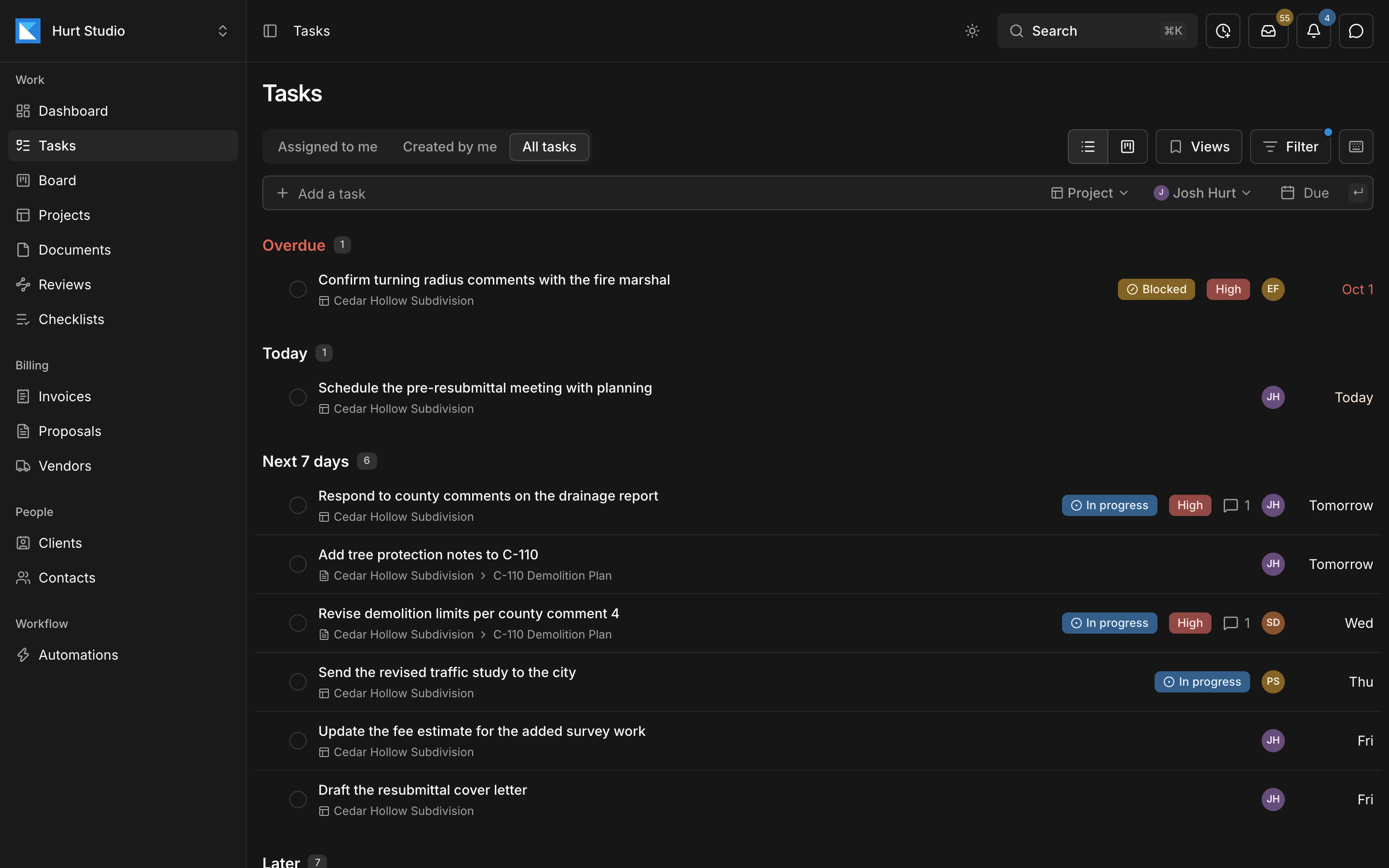Click PS avatar on traffic study task
The height and width of the screenshot is (868, 1389).
(x=1272, y=682)
